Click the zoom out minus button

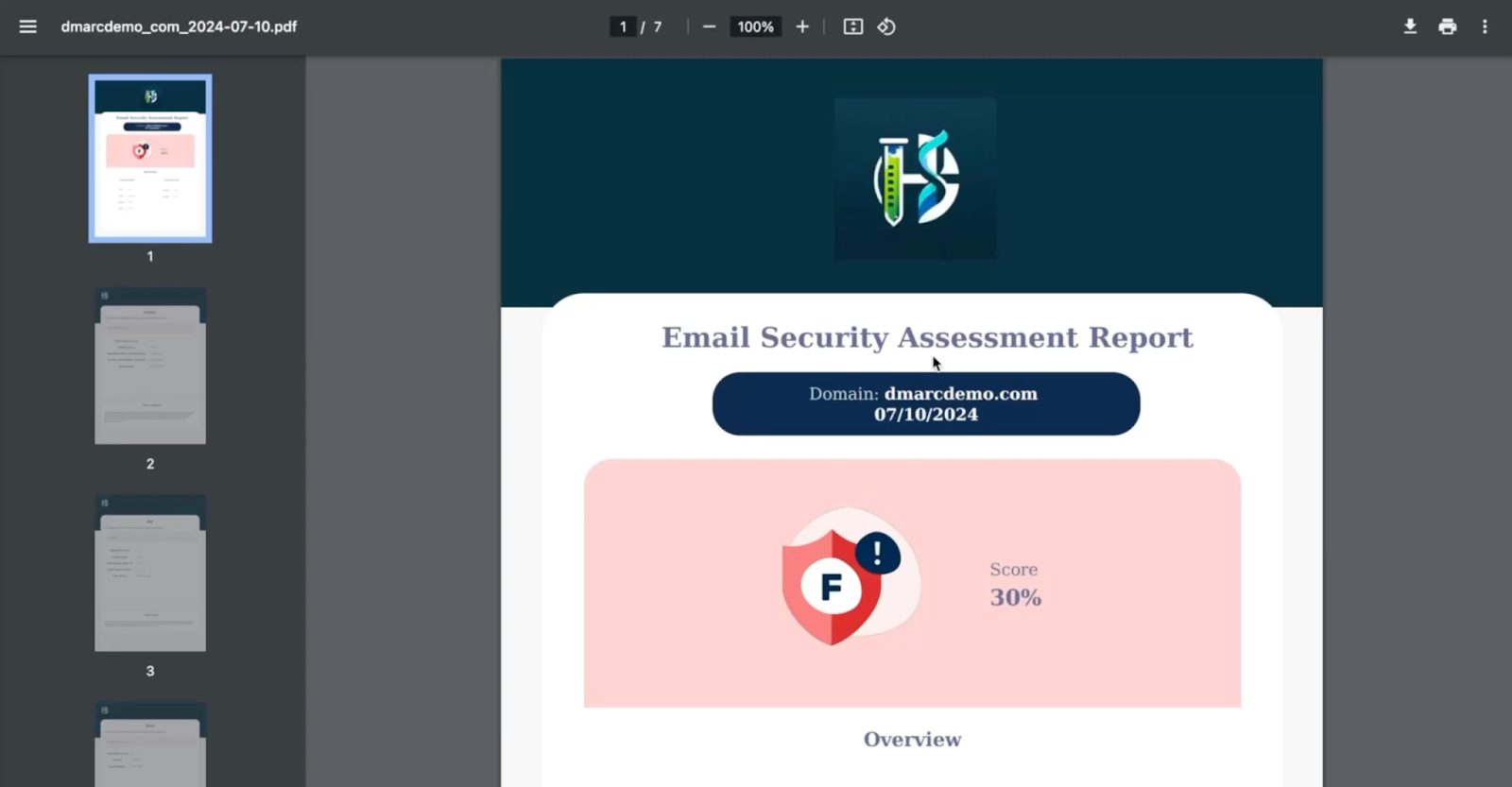point(709,26)
